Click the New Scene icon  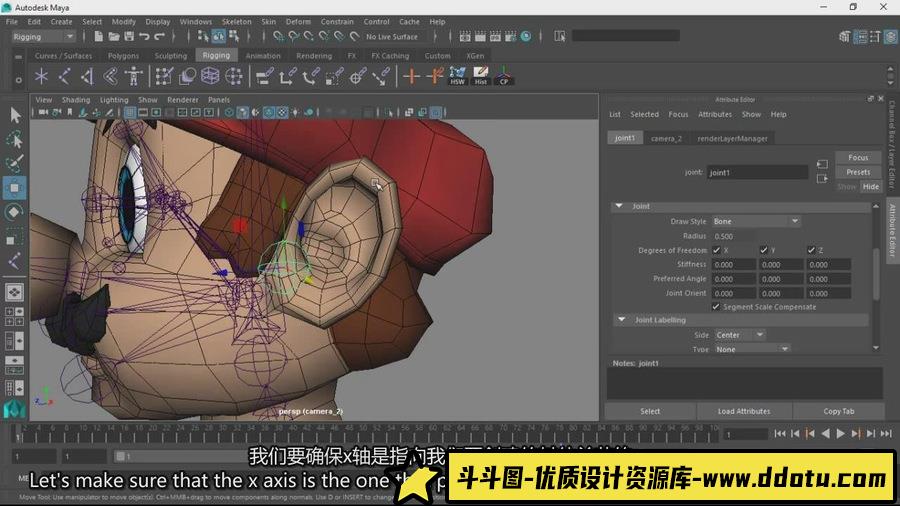(x=98, y=36)
